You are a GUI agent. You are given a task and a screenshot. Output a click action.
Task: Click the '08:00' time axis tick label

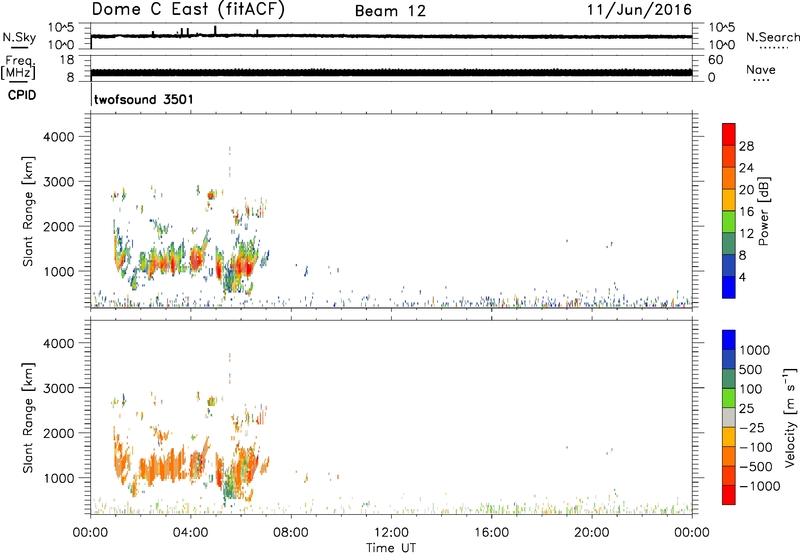coord(290,533)
